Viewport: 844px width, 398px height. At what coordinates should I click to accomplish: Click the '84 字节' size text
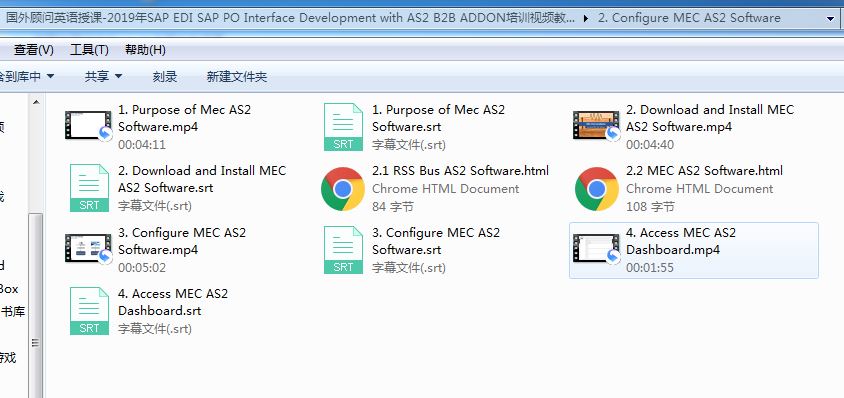392,207
